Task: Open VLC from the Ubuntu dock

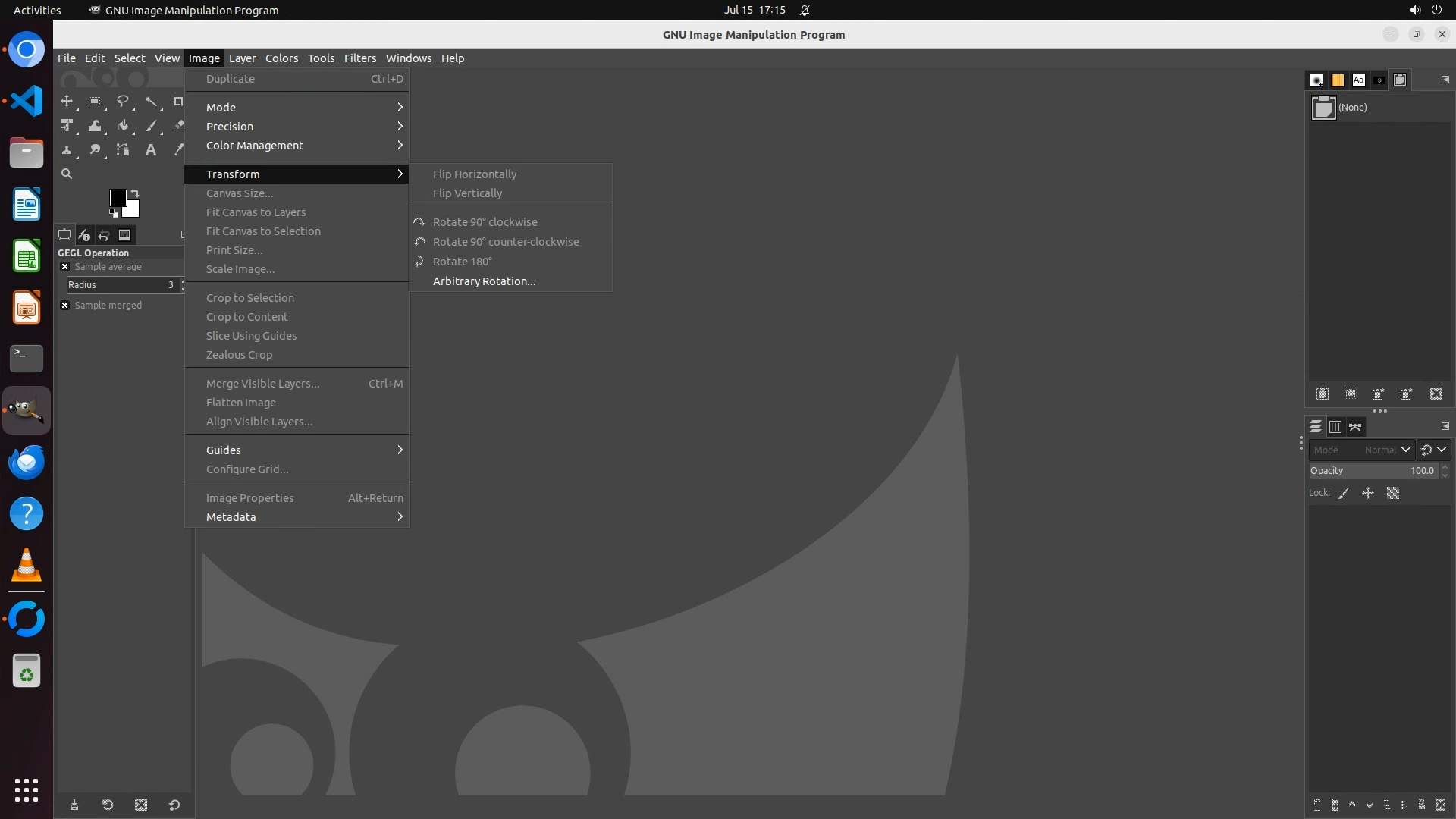Action: coord(27,566)
